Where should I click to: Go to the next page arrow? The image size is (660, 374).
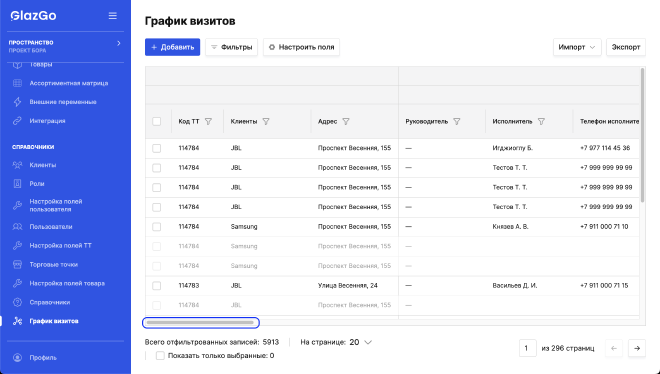pyautogui.click(x=637, y=348)
